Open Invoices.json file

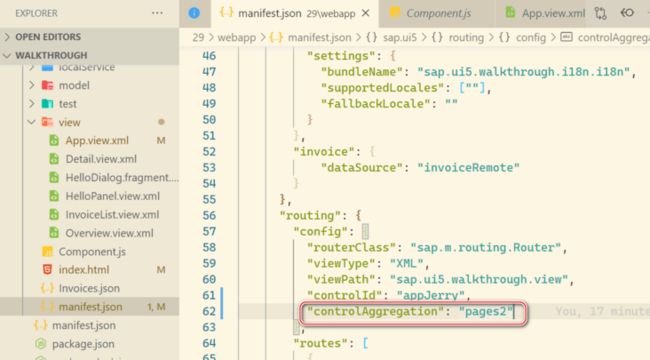click(x=89, y=288)
